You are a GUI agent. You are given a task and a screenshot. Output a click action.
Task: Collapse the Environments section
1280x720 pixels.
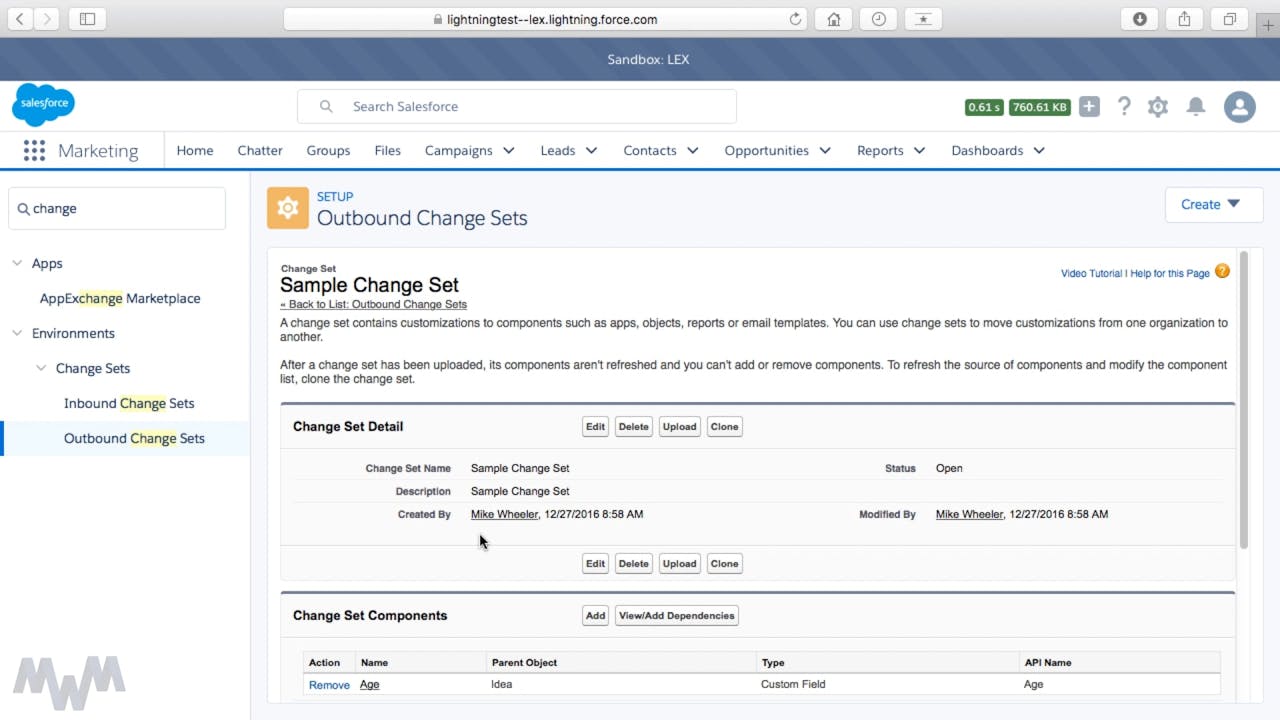click(17, 333)
